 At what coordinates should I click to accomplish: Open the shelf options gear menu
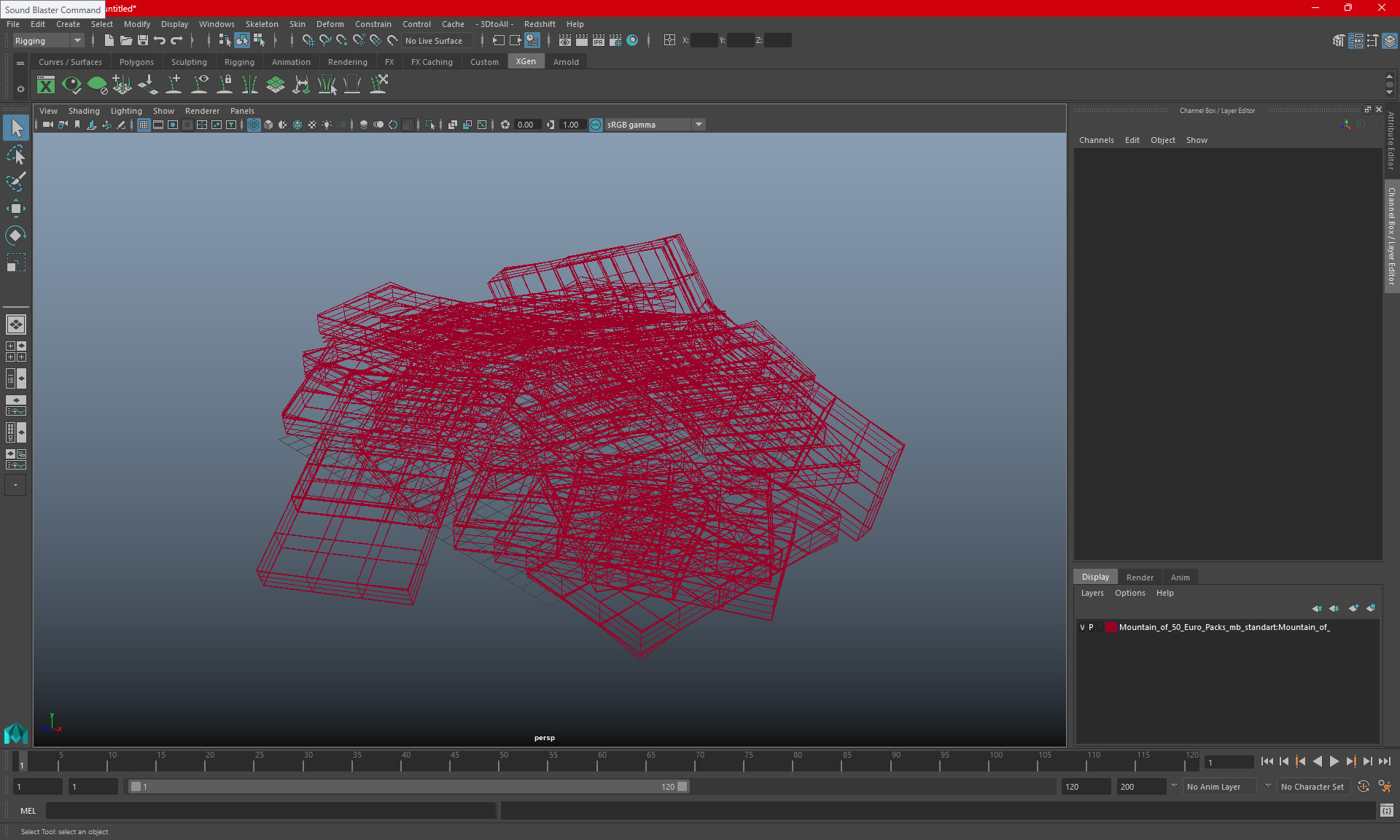click(20, 89)
